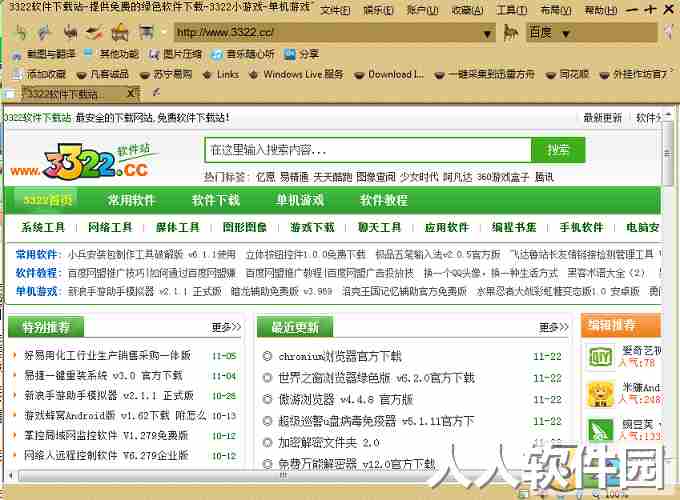Screen dimensions: 680x500
Task: Open the 外挂作坊 bookmark
Action: click(635, 74)
